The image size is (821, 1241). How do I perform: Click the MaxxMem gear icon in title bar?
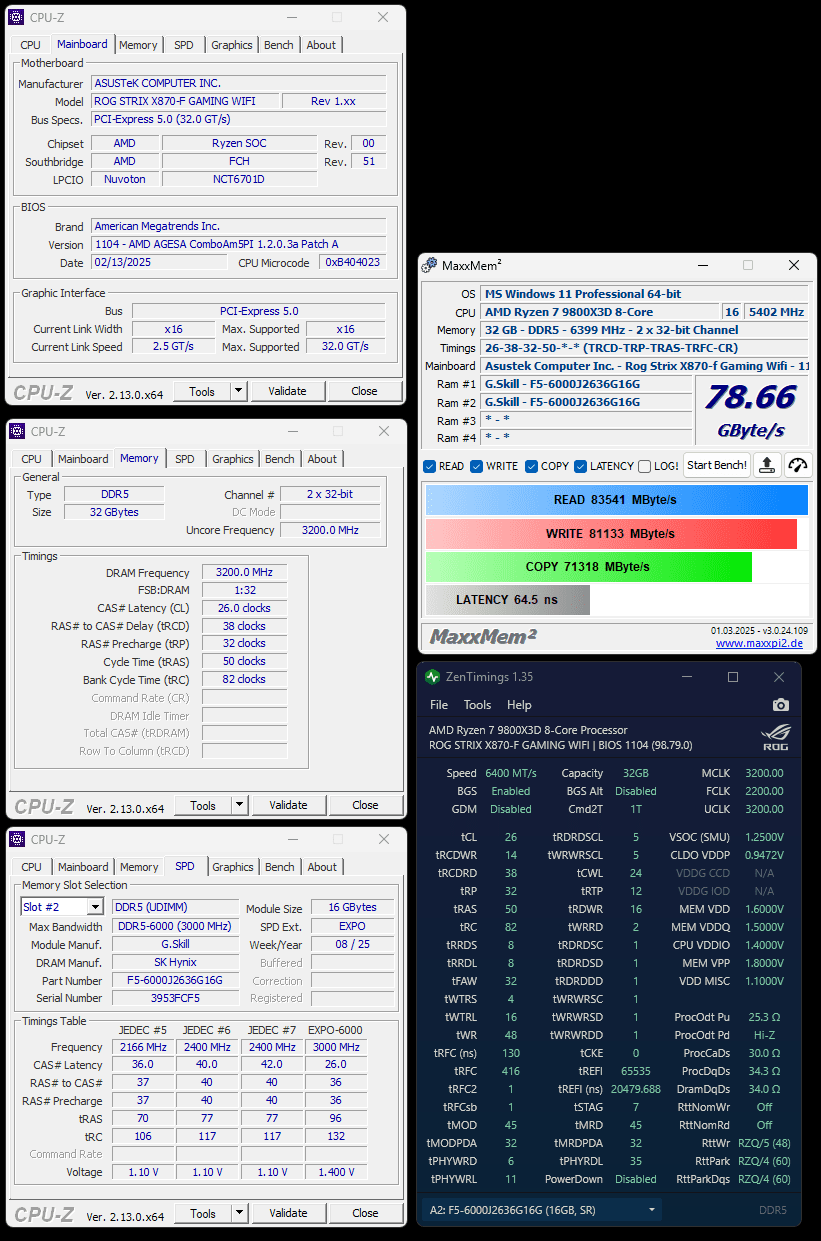(430, 265)
